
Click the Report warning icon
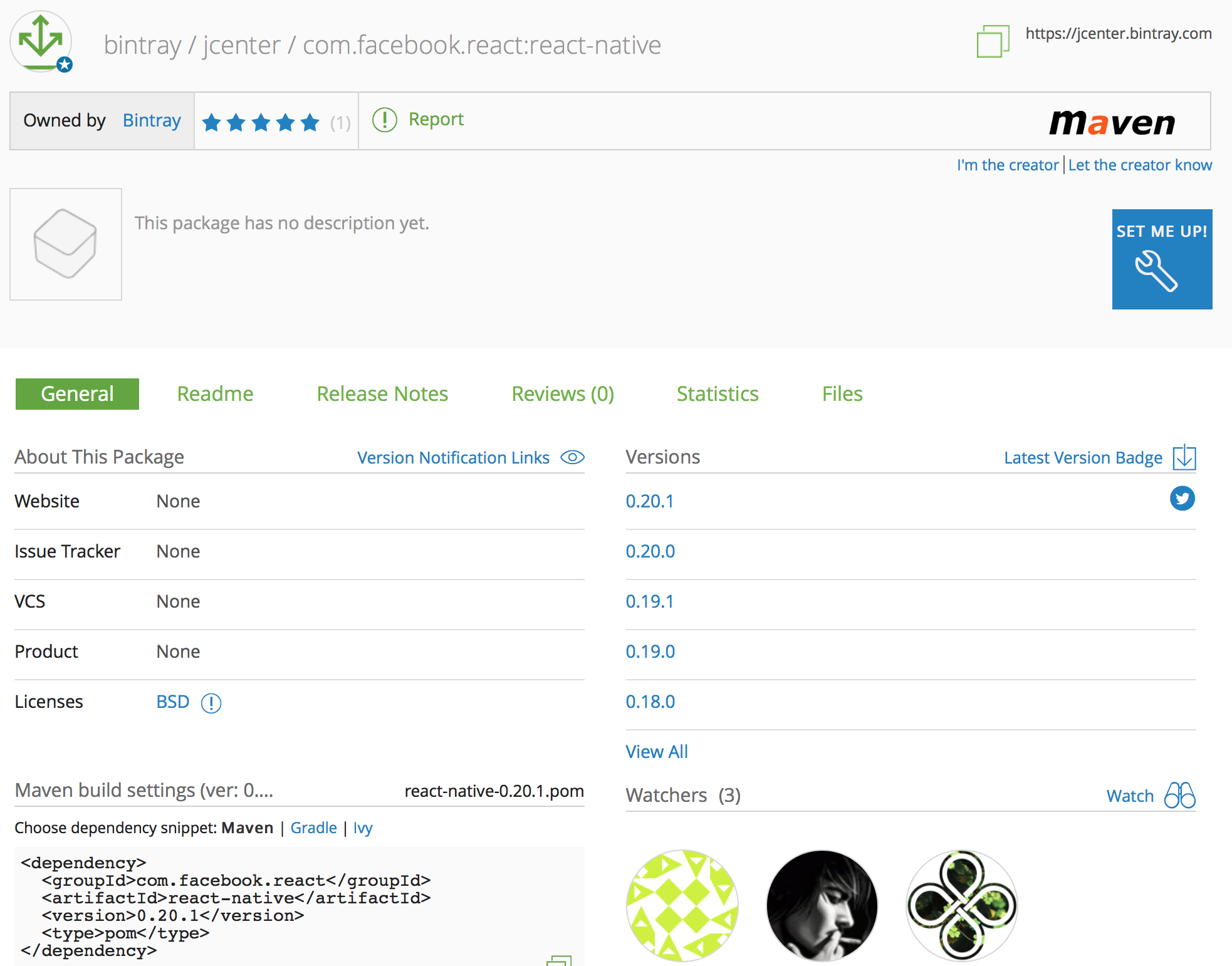[x=384, y=119]
